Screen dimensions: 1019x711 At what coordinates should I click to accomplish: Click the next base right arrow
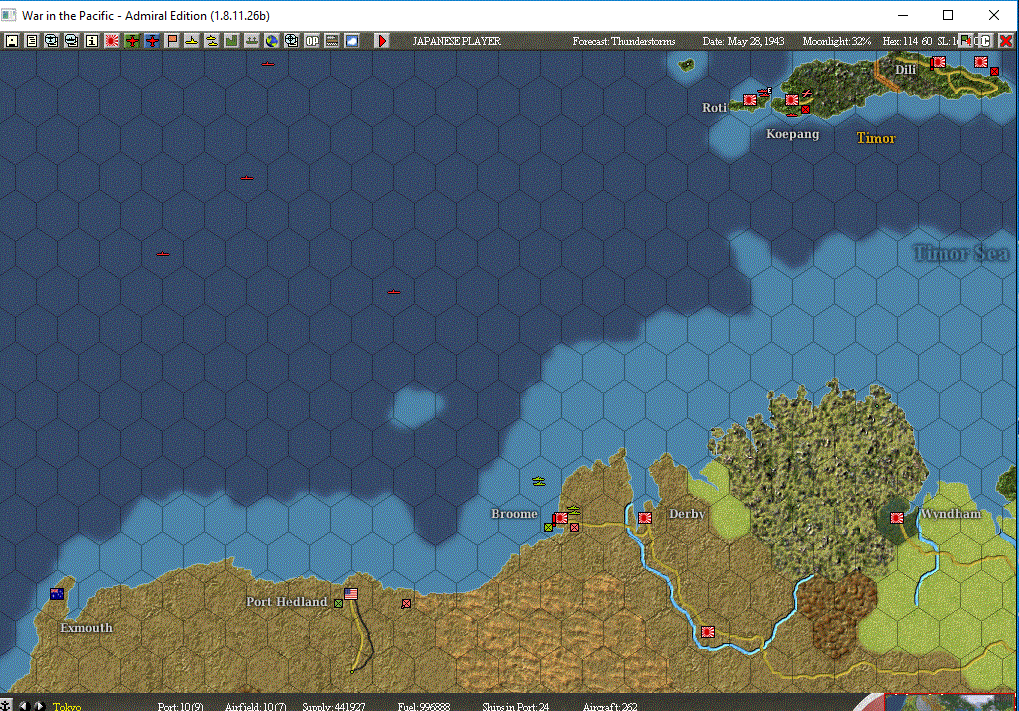(39, 705)
